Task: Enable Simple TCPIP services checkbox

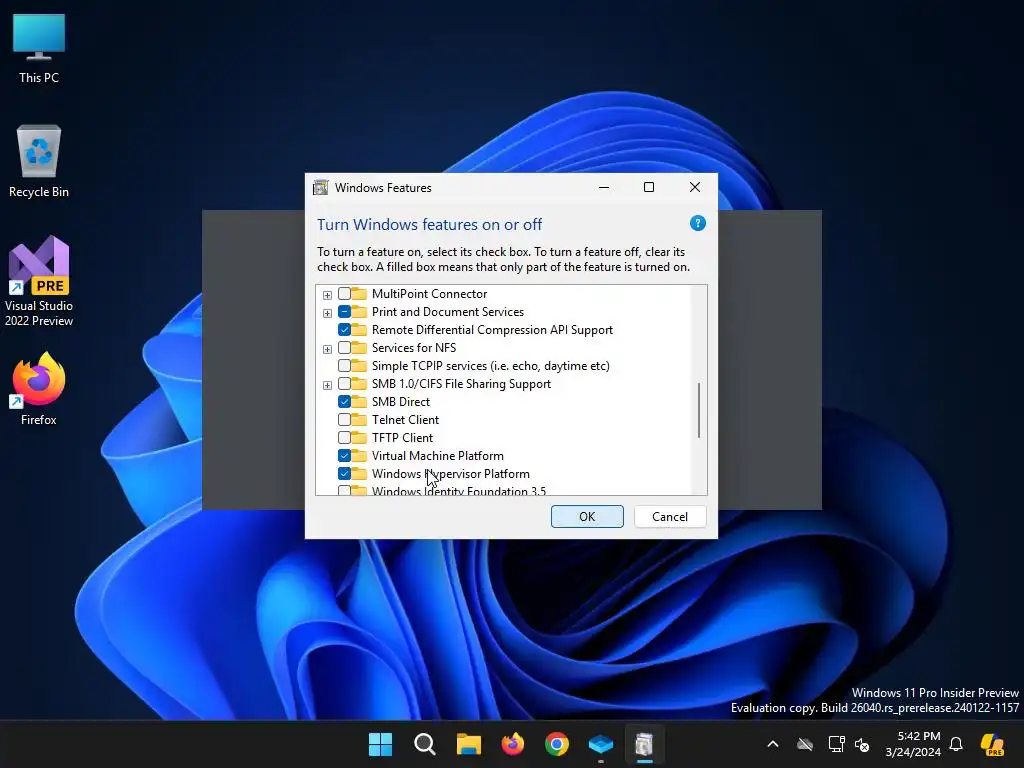Action: tap(344, 366)
